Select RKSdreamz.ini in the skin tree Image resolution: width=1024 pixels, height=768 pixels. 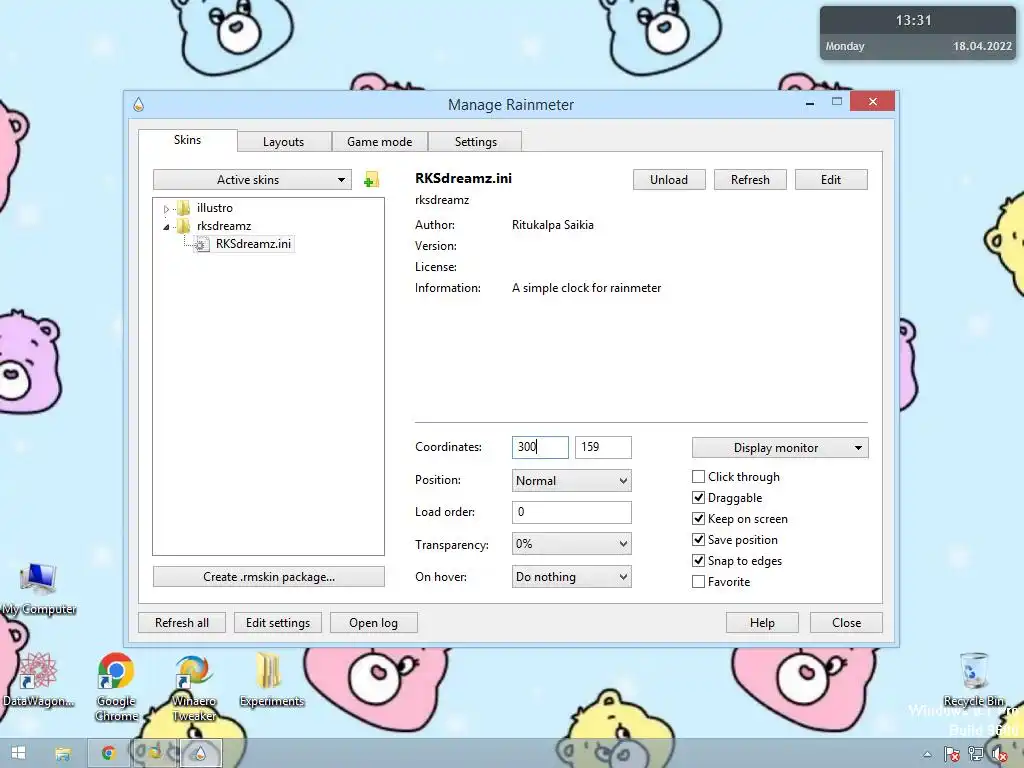pyautogui.click(x=253, y=244)
